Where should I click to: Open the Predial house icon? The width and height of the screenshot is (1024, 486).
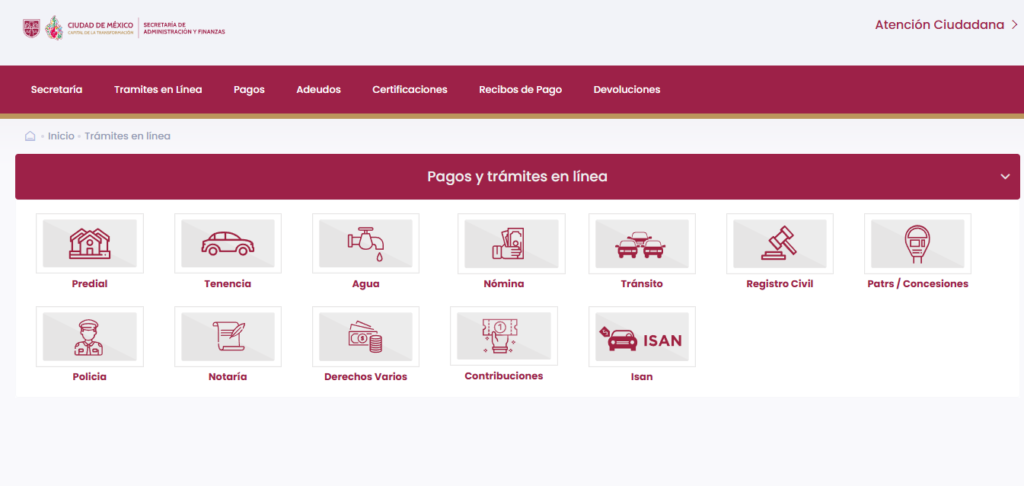[90, 244]
